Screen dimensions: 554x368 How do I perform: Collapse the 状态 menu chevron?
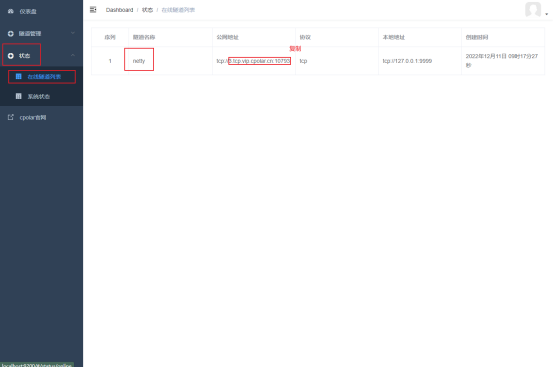coord(72,55)
